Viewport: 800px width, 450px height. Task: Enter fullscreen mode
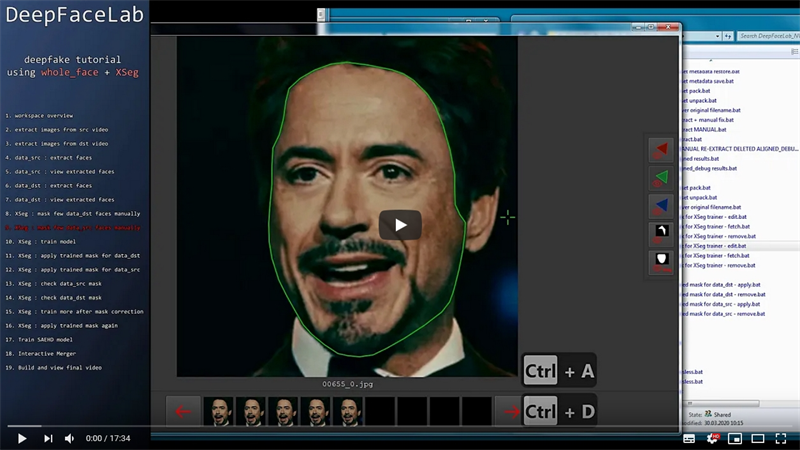781,439
